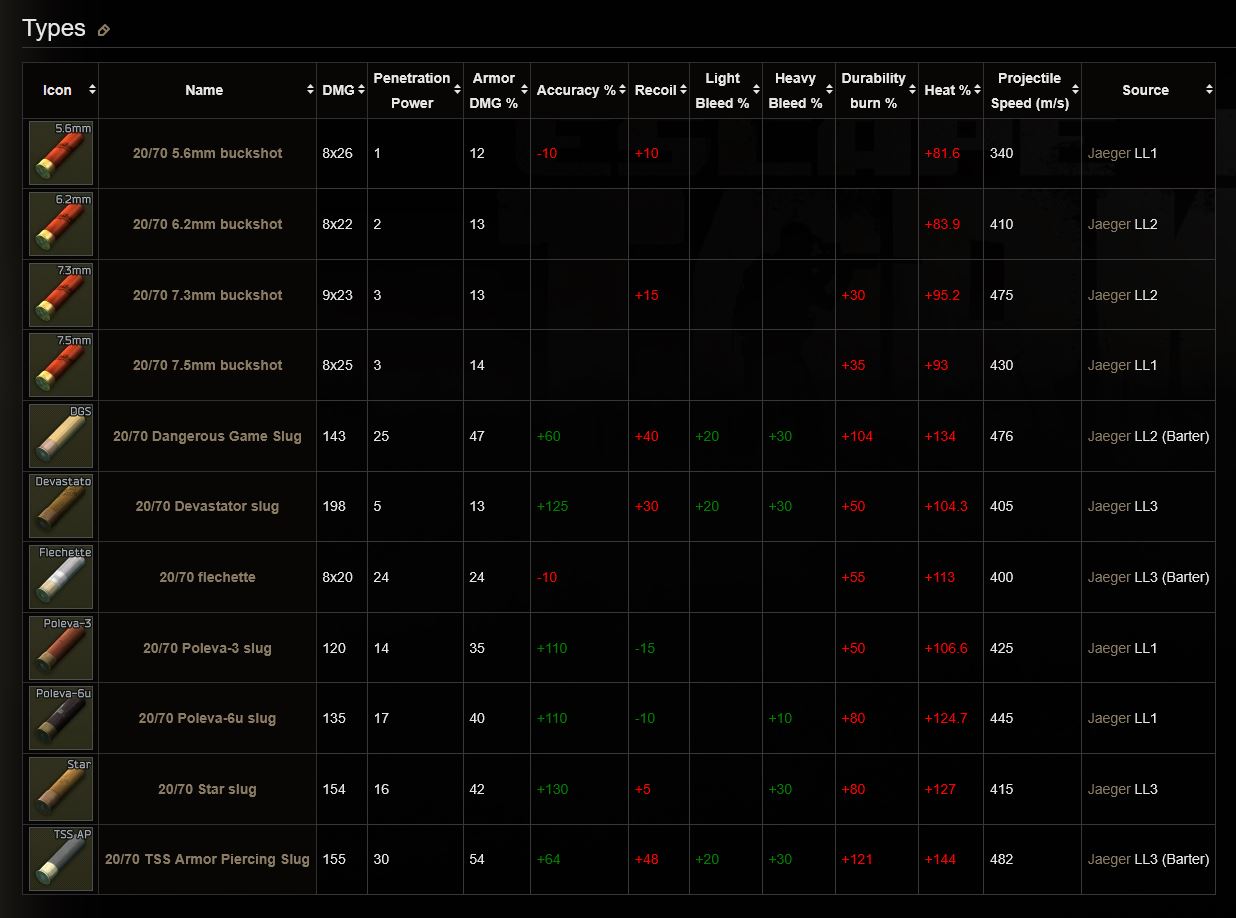
Task: Open 20/70 Star slug link
Action: pyautogui.click(x=208, y=789)
